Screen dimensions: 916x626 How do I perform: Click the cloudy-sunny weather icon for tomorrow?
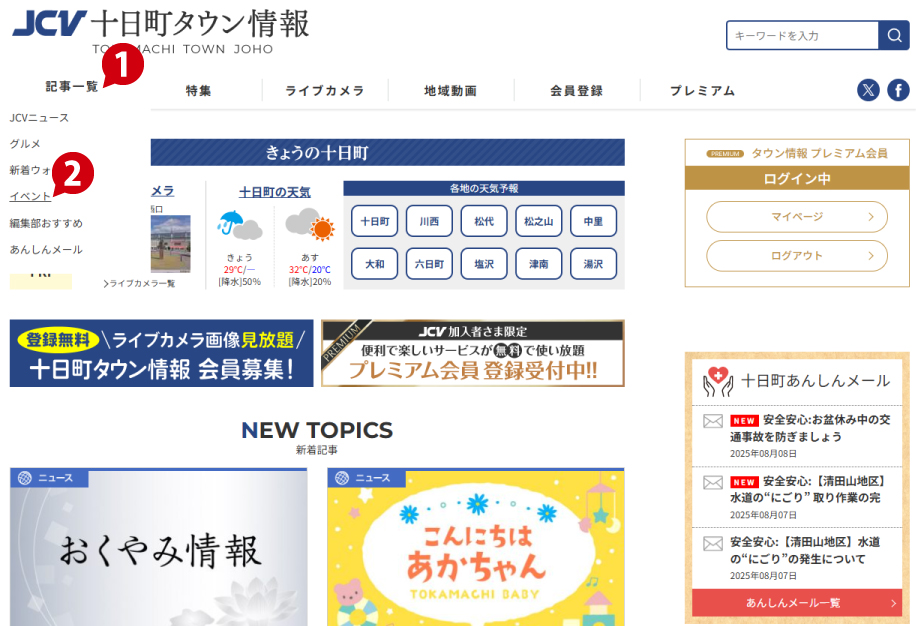pos(310,224)
